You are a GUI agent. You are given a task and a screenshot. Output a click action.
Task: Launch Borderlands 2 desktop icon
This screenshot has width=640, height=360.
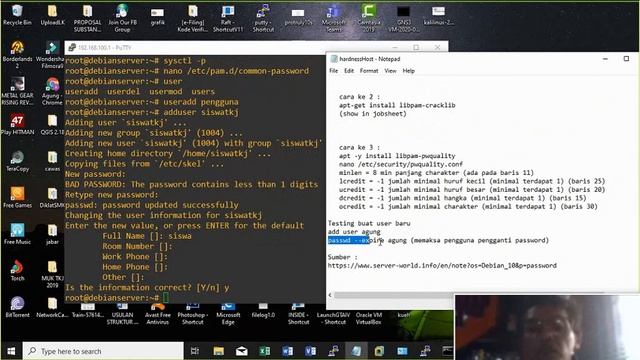(17, 55)
